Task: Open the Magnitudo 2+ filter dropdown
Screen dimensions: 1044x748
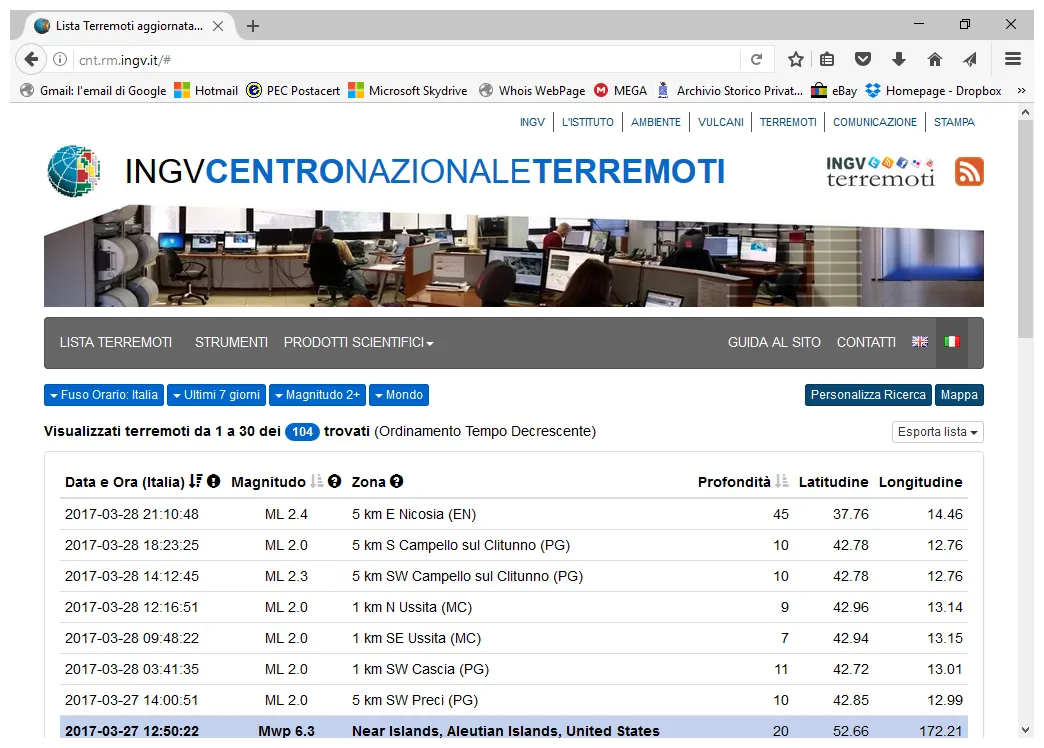Action: pyautogui.click(x=317, y=394)
